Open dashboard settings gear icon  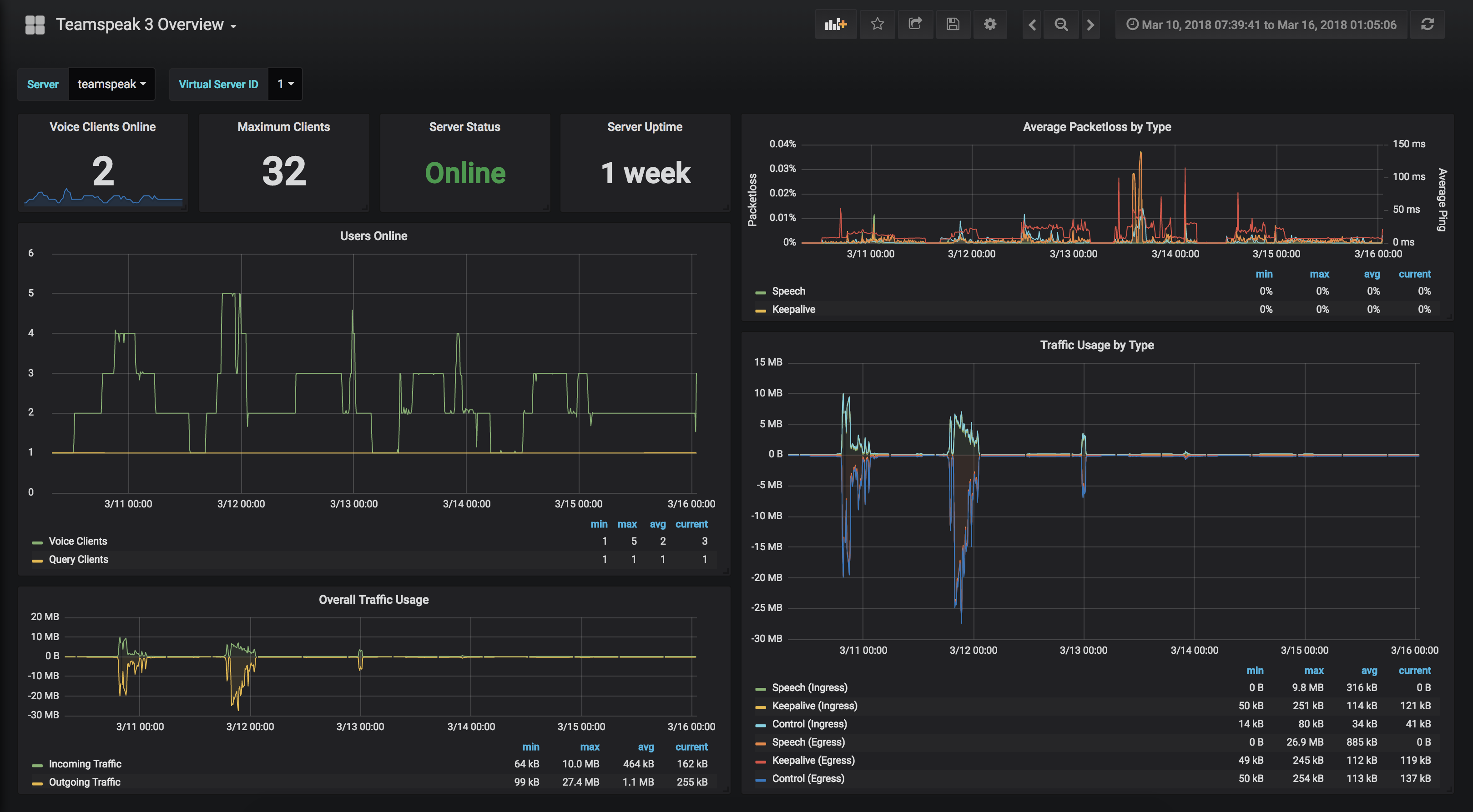click(x=990, y=25)
